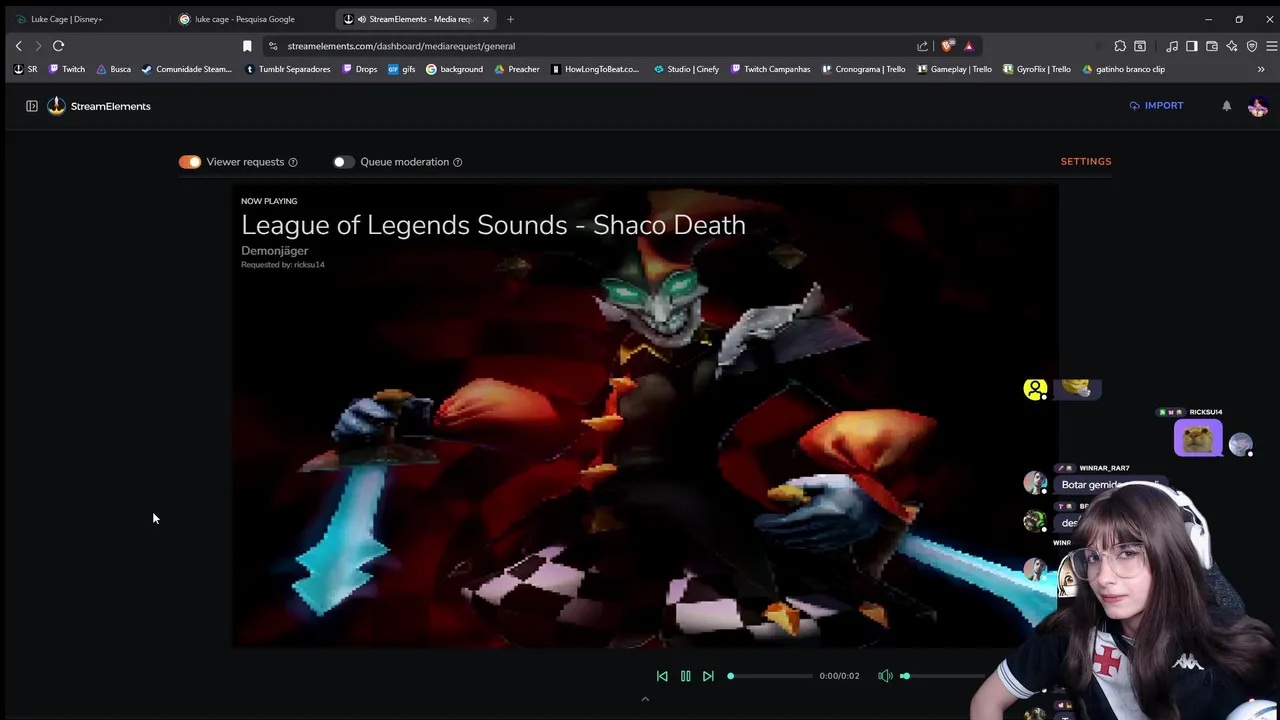Open the media control music note icon
Screen dimensions: 1280x720
(1172, 46)
